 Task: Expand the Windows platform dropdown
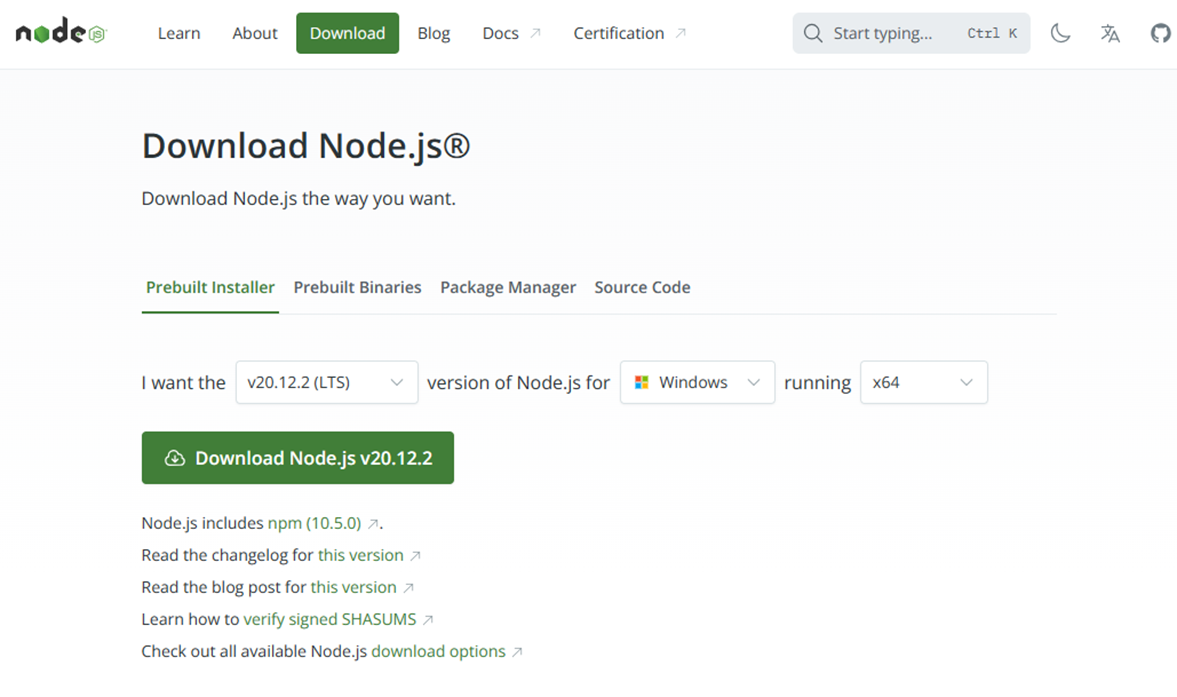coord(697,382)
